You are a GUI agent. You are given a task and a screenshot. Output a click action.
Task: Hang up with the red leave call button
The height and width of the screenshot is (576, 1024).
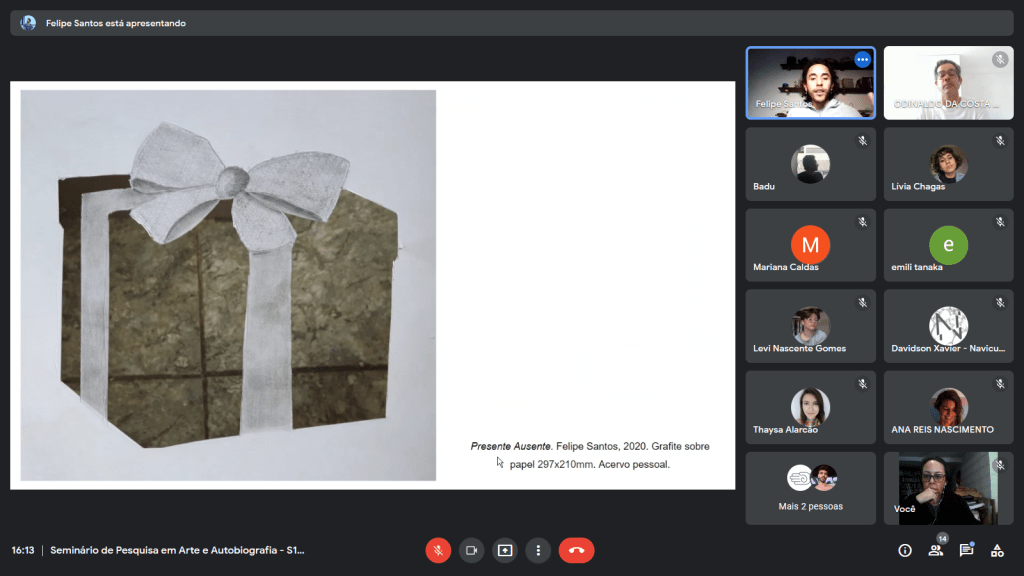pyautogui.click(x=576, y=550)
